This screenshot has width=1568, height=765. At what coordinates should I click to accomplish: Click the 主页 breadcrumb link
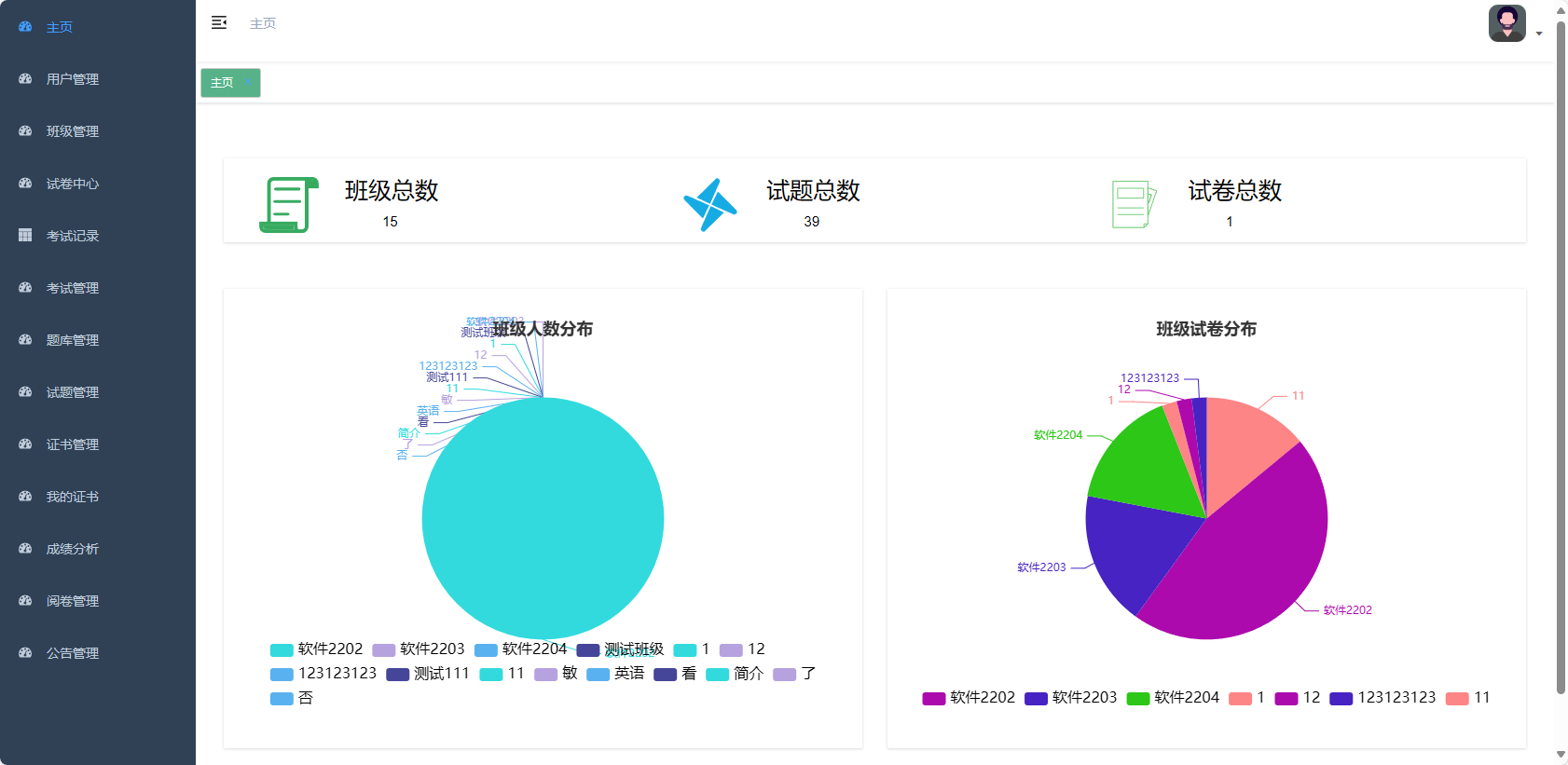tap(263, 23)
